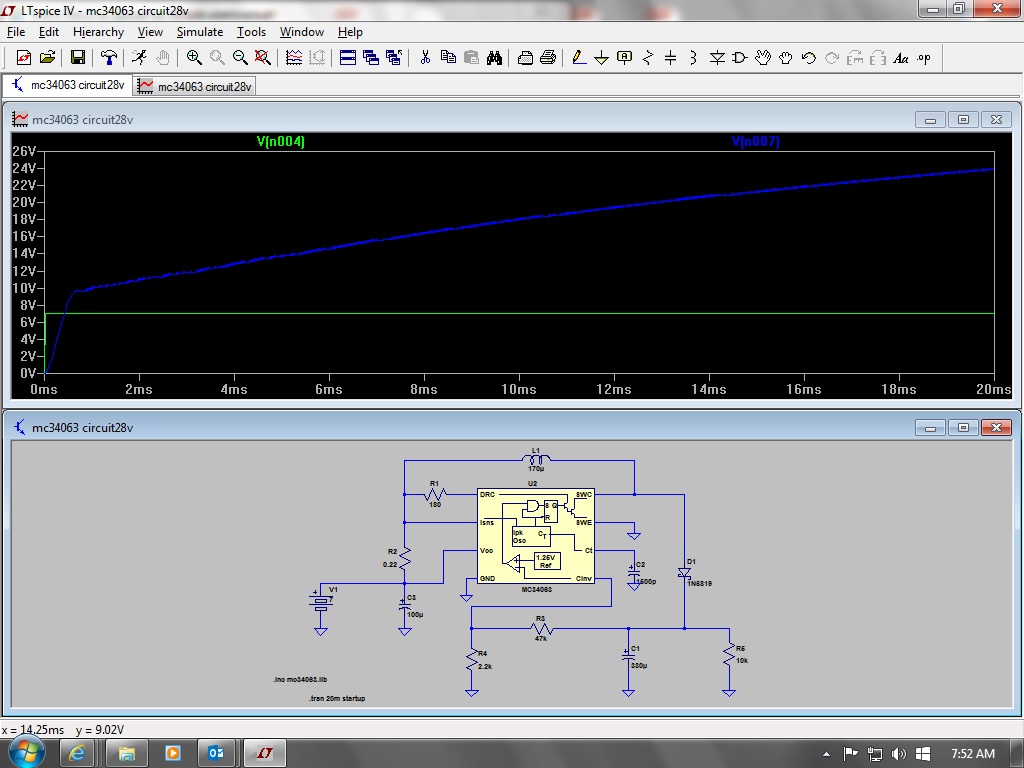Screen dimensions: 1024x768
Task: Pick the Diode component tool
Action: (717, 58)
